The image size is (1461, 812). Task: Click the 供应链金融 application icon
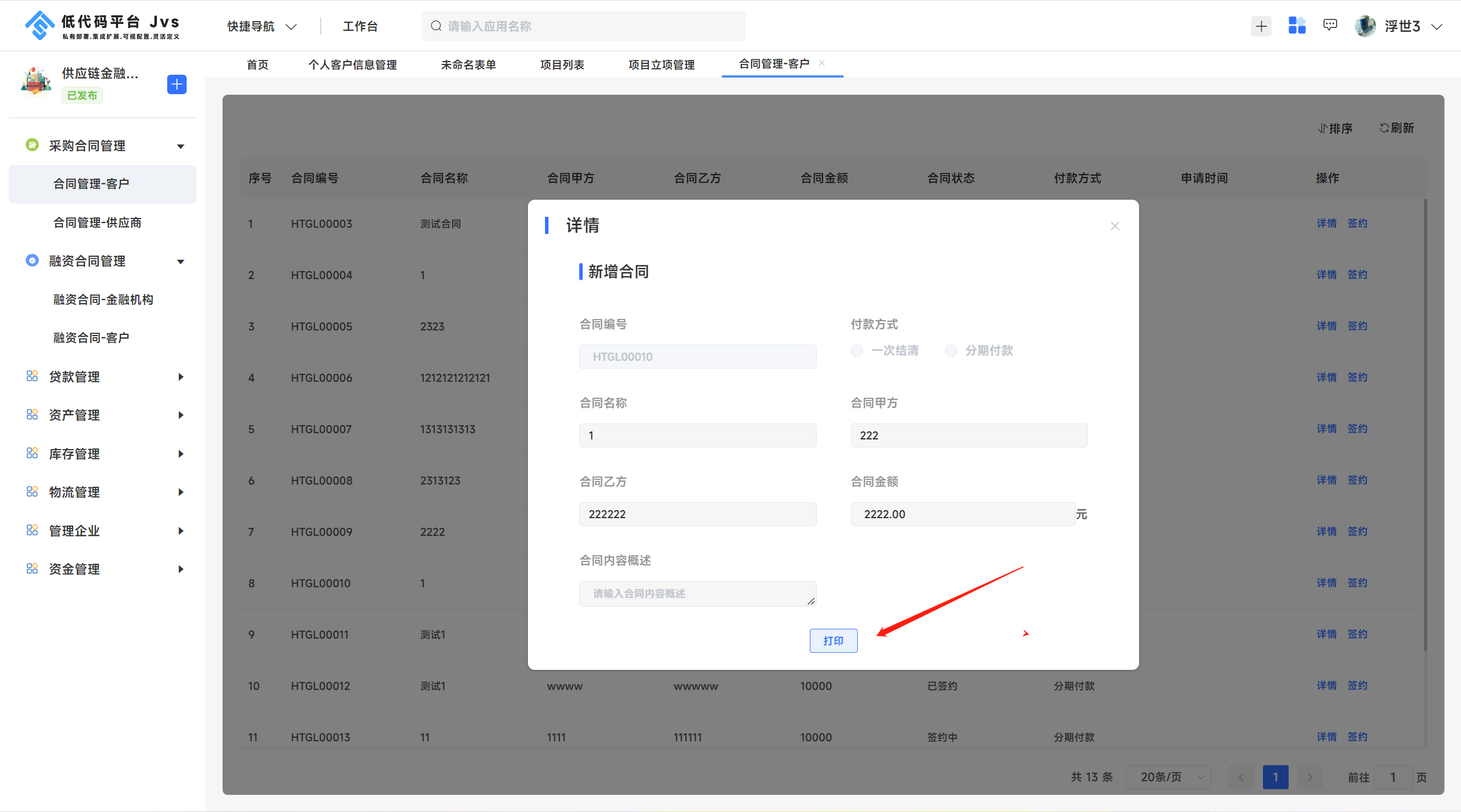click(x=35, y=82)
